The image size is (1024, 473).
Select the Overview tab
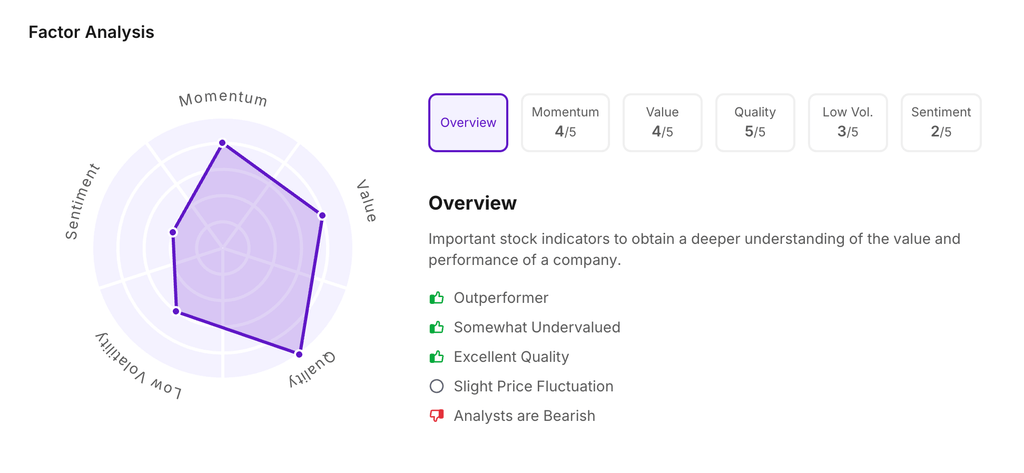(x=468, y=123)
